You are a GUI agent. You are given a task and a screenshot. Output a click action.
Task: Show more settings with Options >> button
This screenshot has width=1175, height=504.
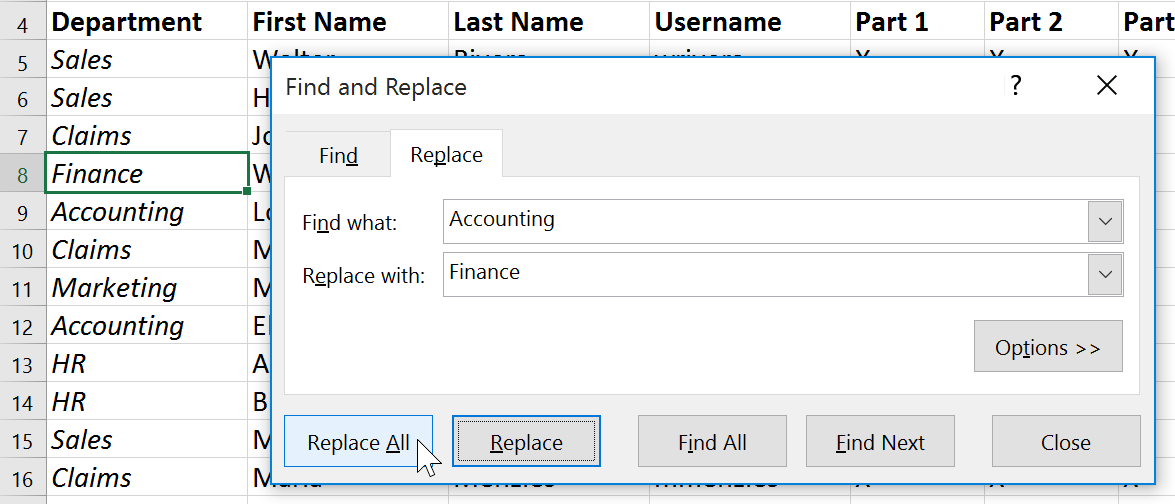click(x=1047, y=347)
